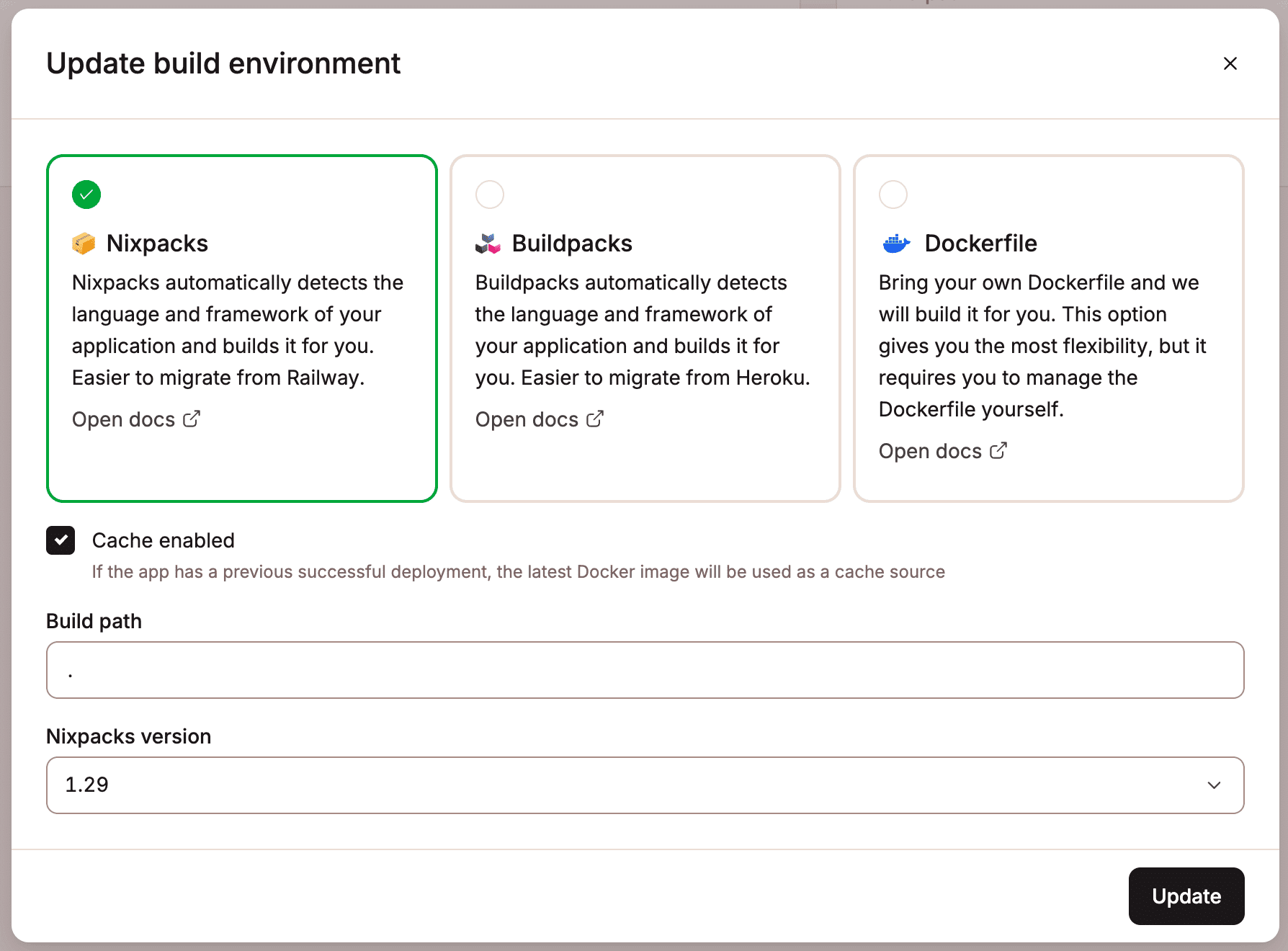Select the Buildpacks radio option
Image resolution: width=1288 pixels, height=951 pixels.
(x=490, y=195)
